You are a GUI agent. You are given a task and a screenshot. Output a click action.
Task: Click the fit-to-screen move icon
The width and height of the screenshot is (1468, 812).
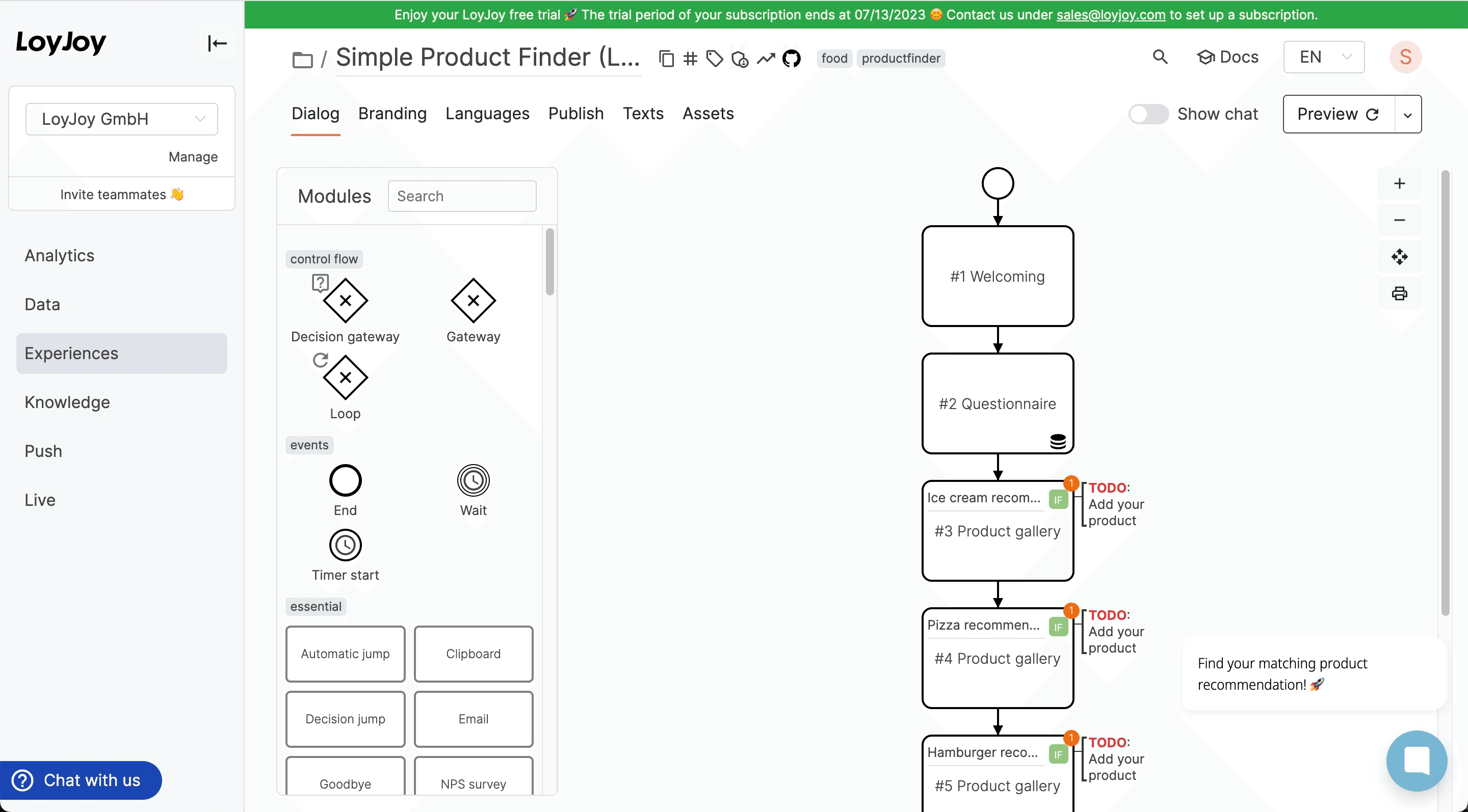point(1399,257)
